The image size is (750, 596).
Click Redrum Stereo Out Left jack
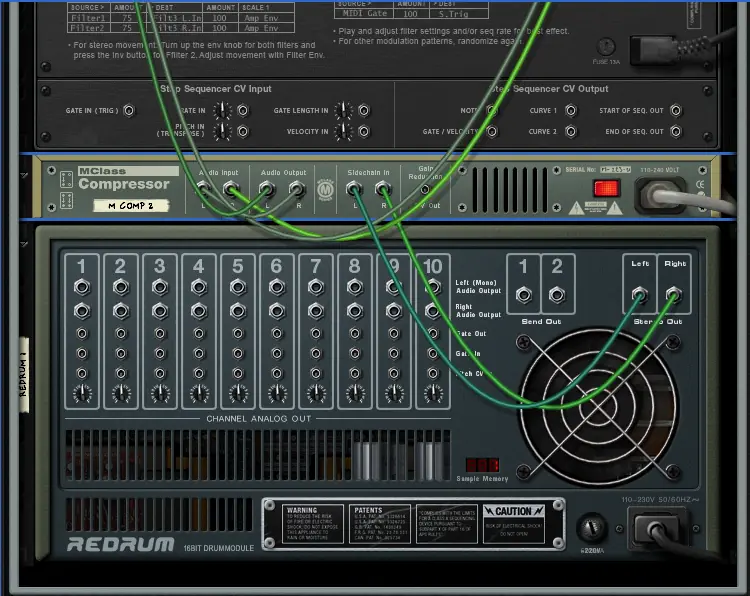(640, 295)
